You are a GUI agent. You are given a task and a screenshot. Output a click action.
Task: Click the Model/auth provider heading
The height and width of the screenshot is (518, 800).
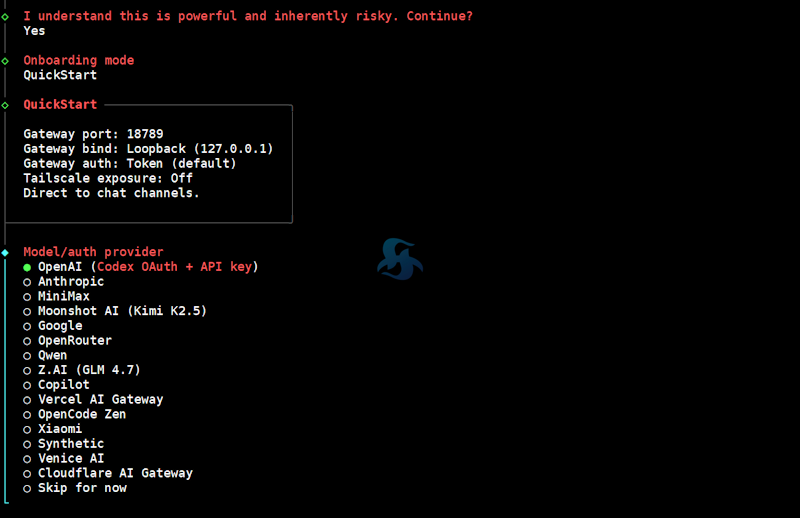click(93, 252)
